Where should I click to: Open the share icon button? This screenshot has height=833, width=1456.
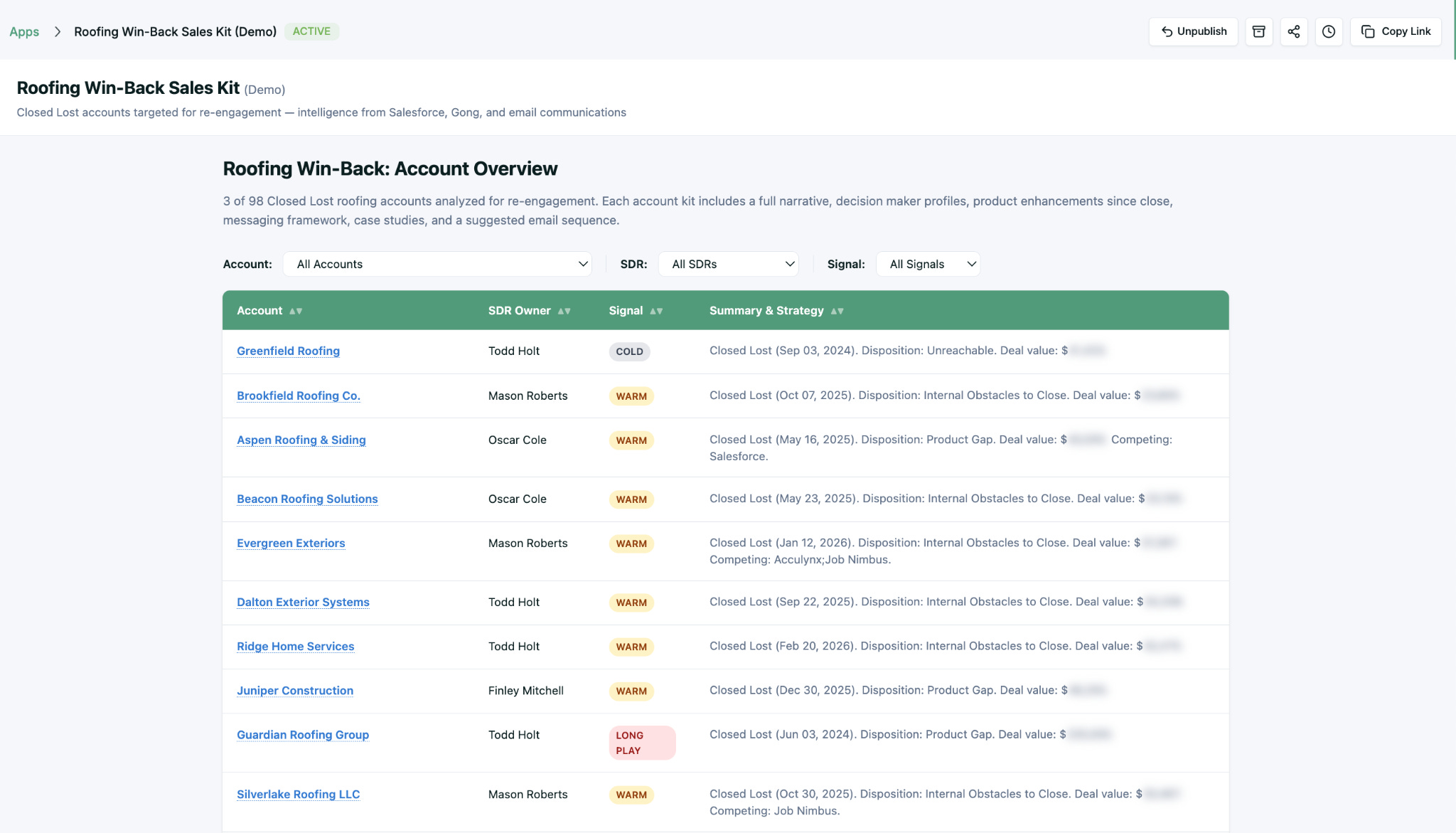[x=1293, y=31]
